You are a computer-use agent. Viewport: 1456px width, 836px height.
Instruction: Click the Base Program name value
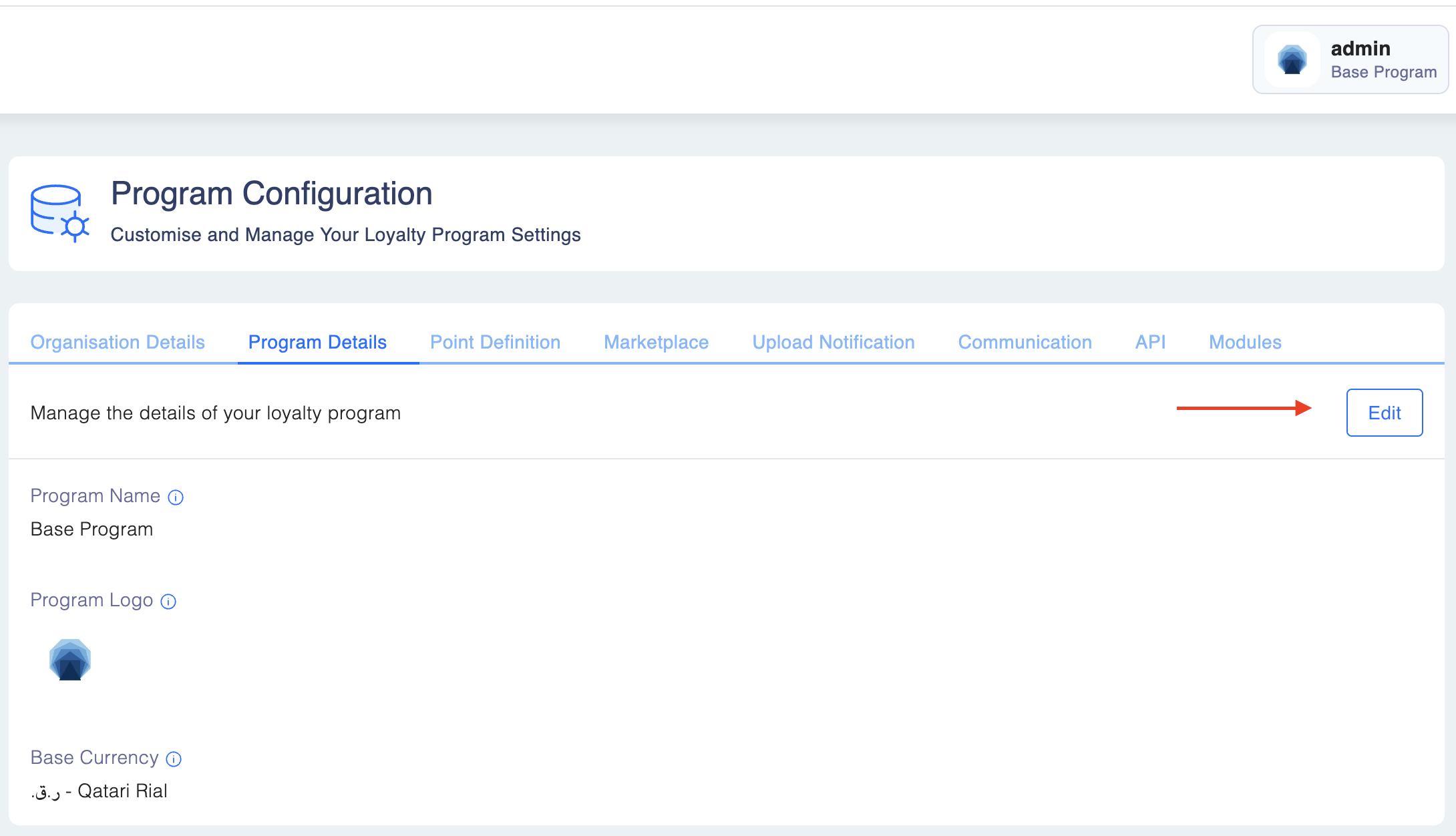click(92, 529)
